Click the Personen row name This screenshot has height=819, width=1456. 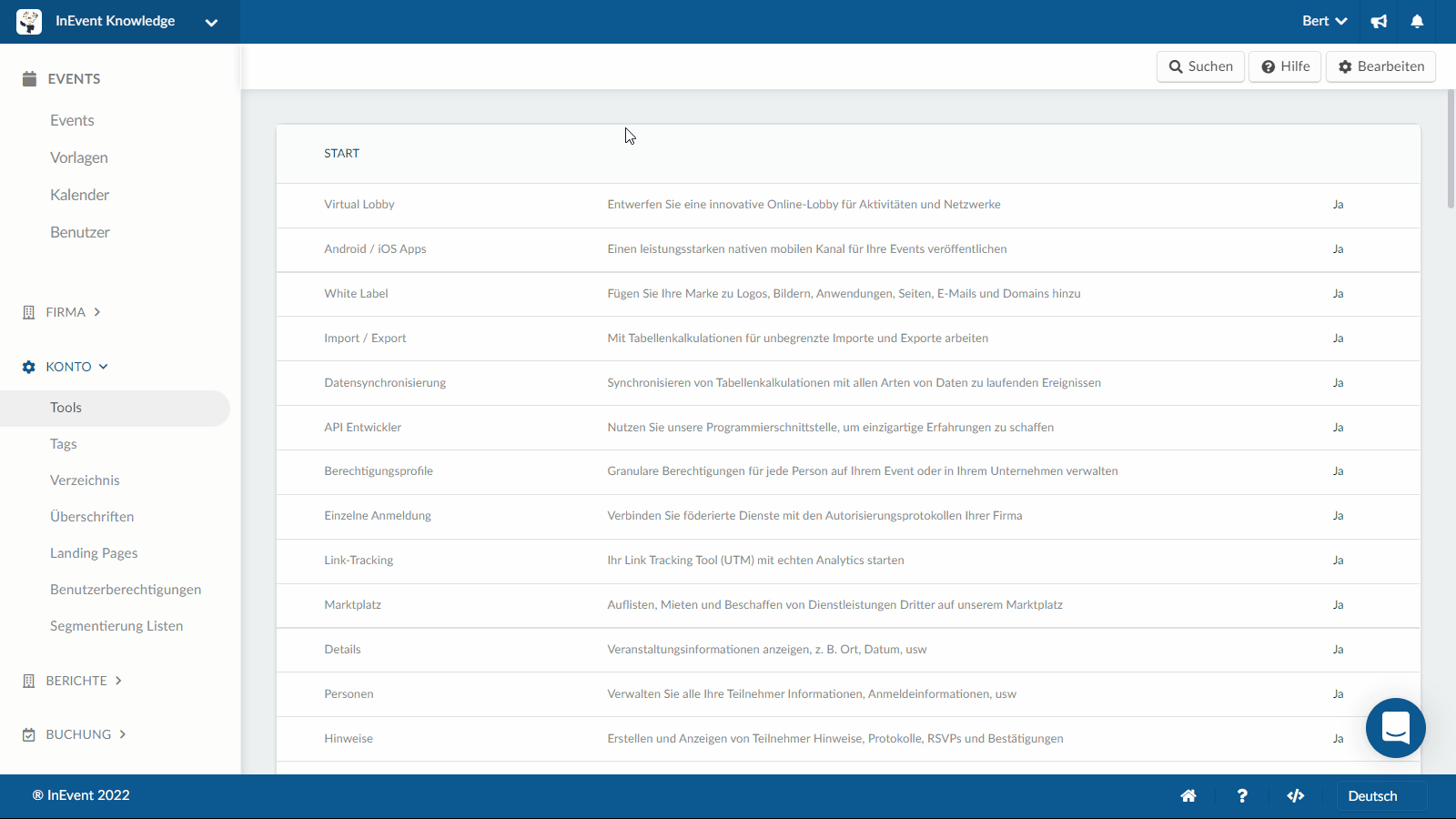click(349, 694)
